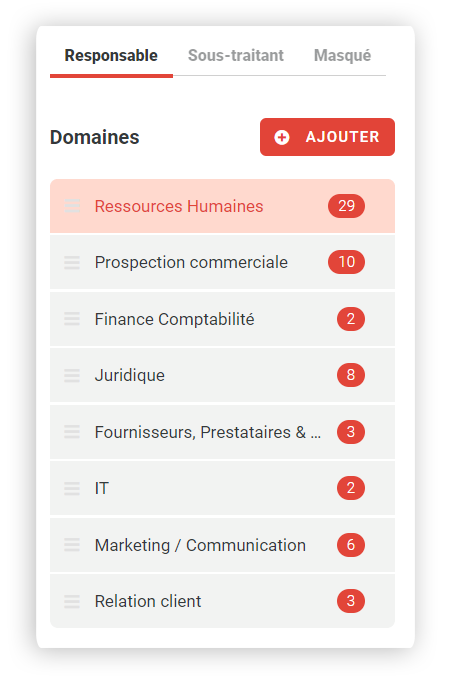
Task: Select the Ressources Humaines domain
Action: (222, 206)
